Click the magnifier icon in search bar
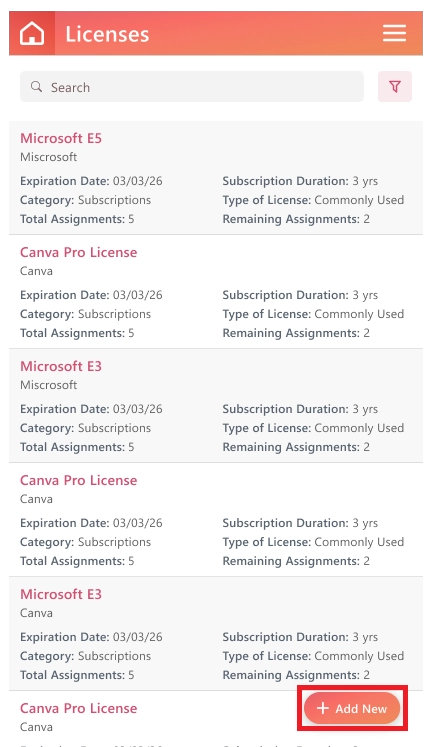 tap(36, 87)
